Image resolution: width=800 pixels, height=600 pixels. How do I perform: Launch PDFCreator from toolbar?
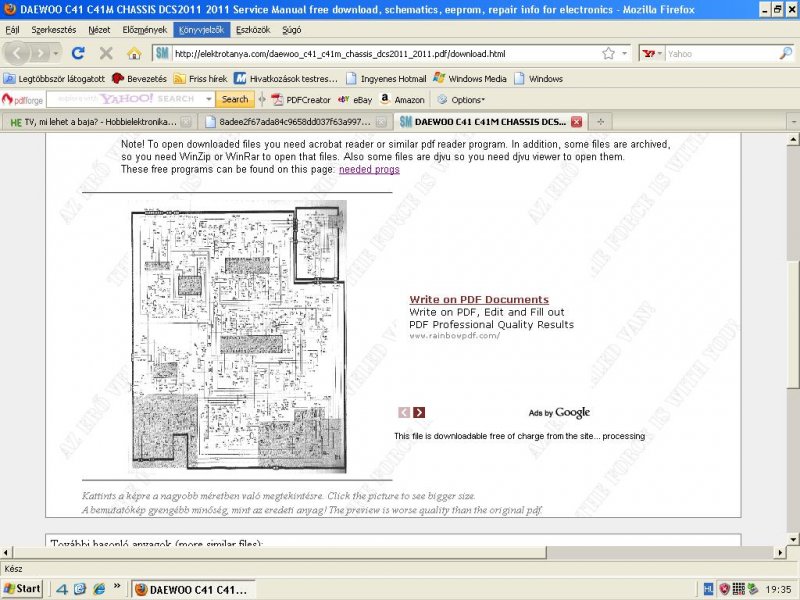pos(301,100)
